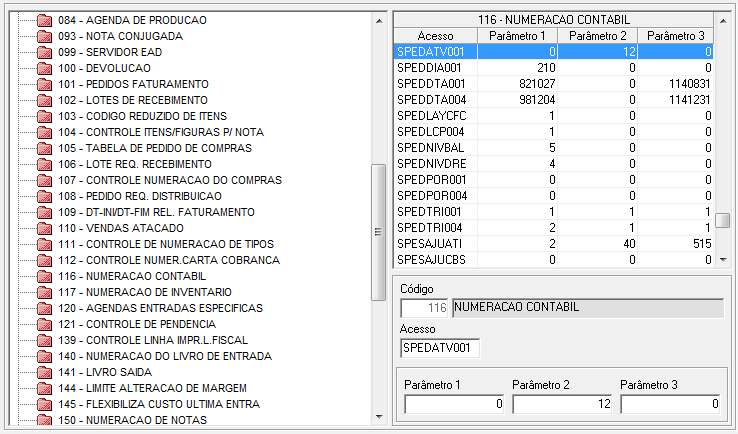Click the folder icon beside 093 - NOTA CONJUGADA
The image size is (738, 434).
[x=44, y=36]
